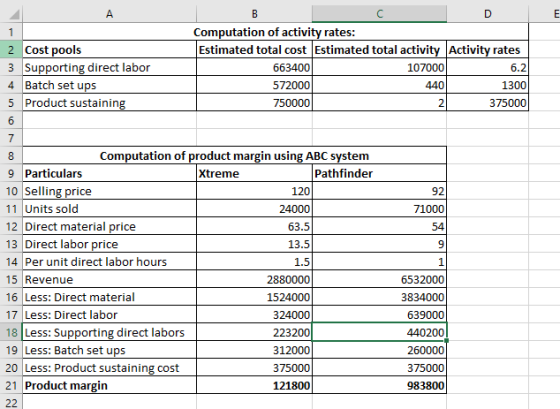560x409 pixels.
Task: Click the 'Units sold' label cell
Action: (109, 209)
